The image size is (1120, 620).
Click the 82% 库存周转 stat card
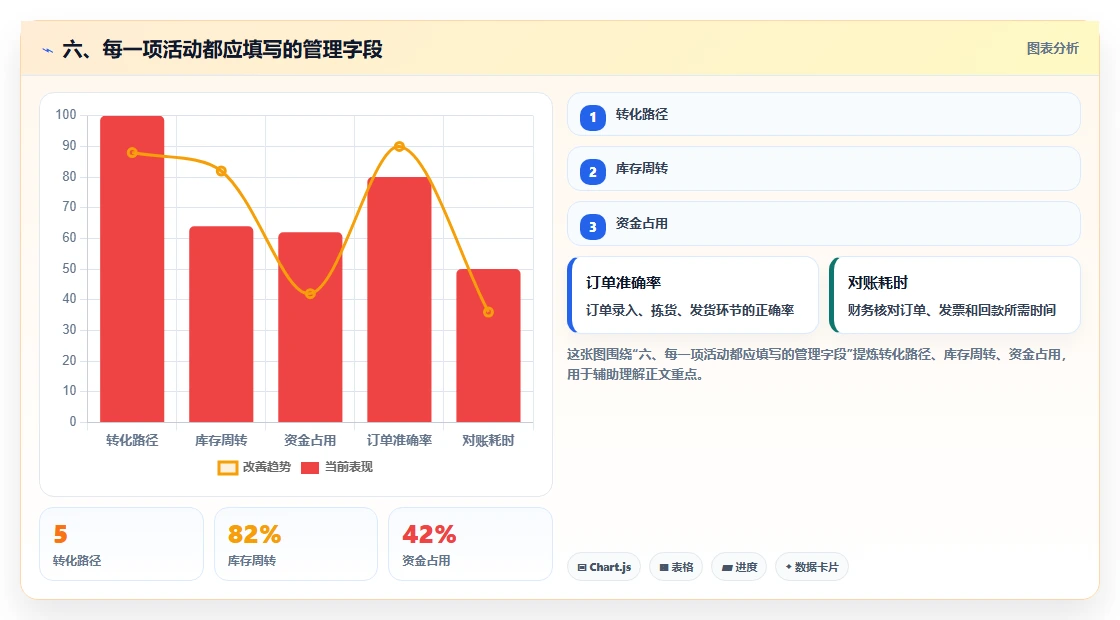point(296,544)
